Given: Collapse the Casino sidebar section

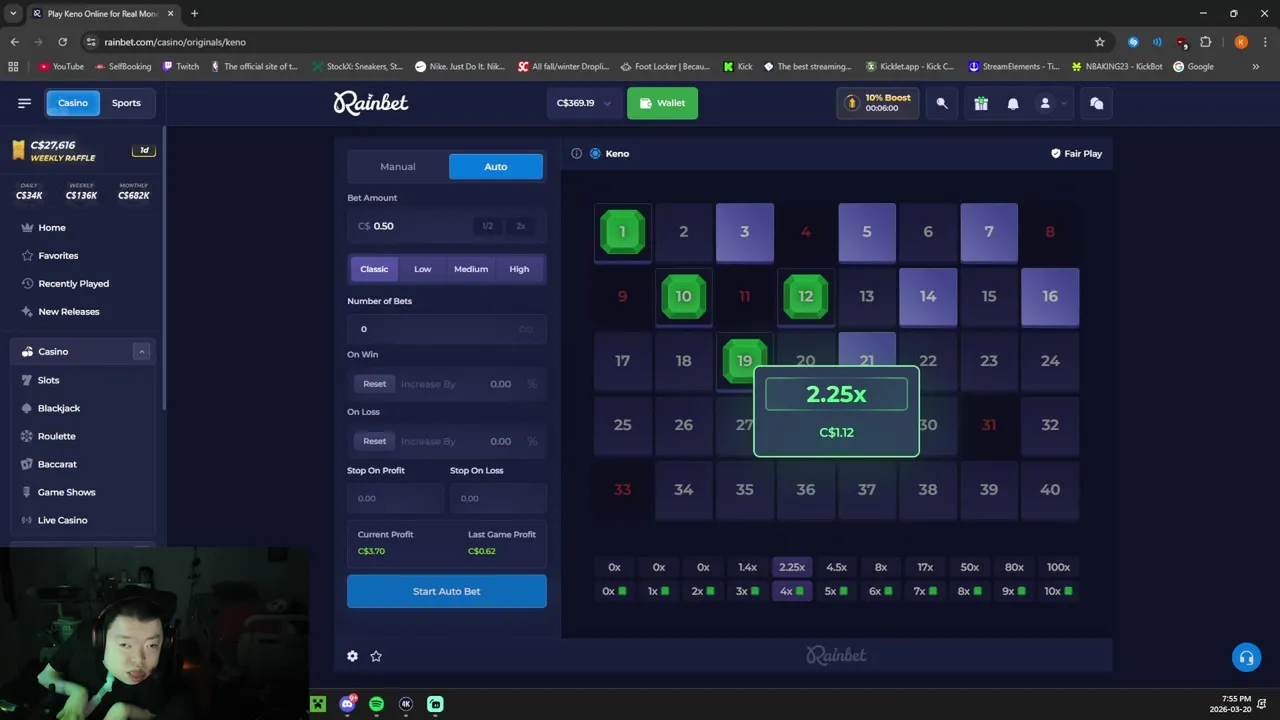Looking at the screenshot, I should pyautogui.click(x=142, y=352).
